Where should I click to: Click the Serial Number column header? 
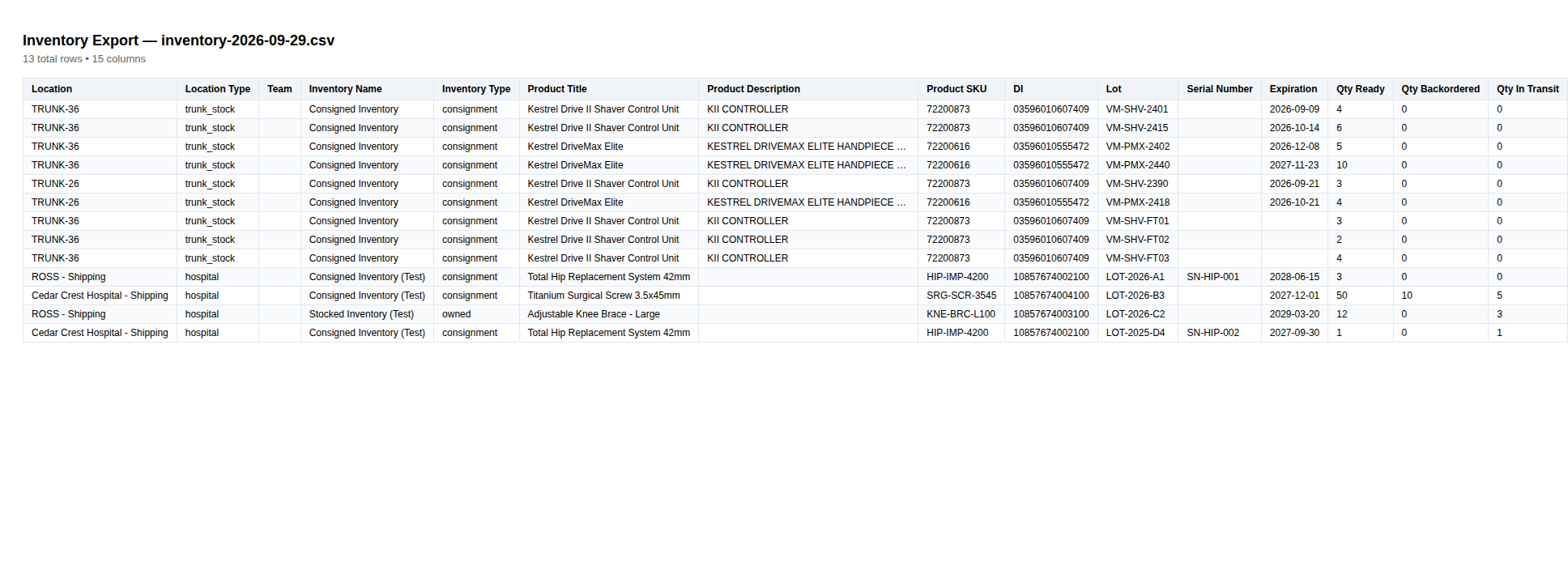1220,89
